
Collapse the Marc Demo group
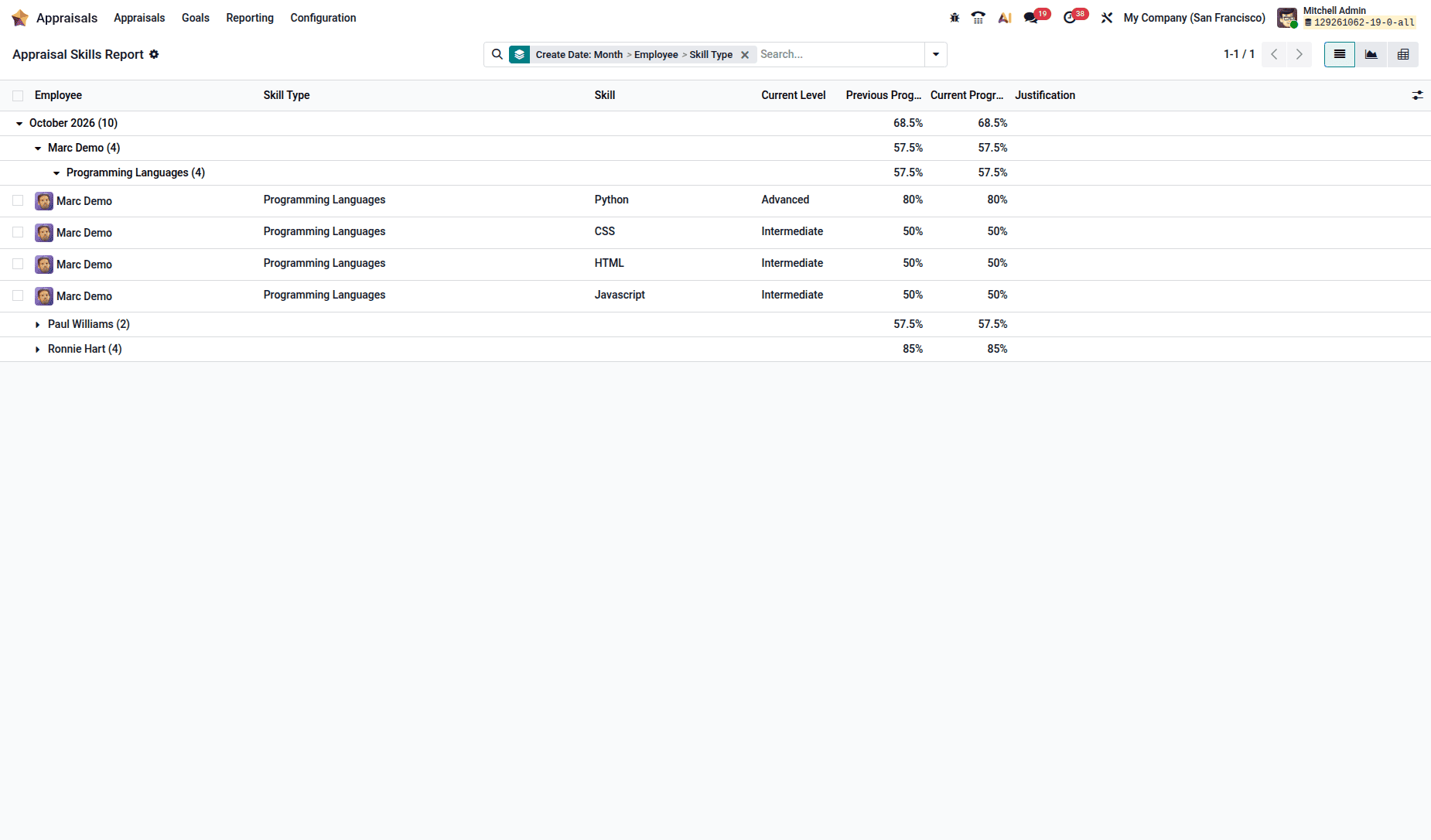point(38,149)
